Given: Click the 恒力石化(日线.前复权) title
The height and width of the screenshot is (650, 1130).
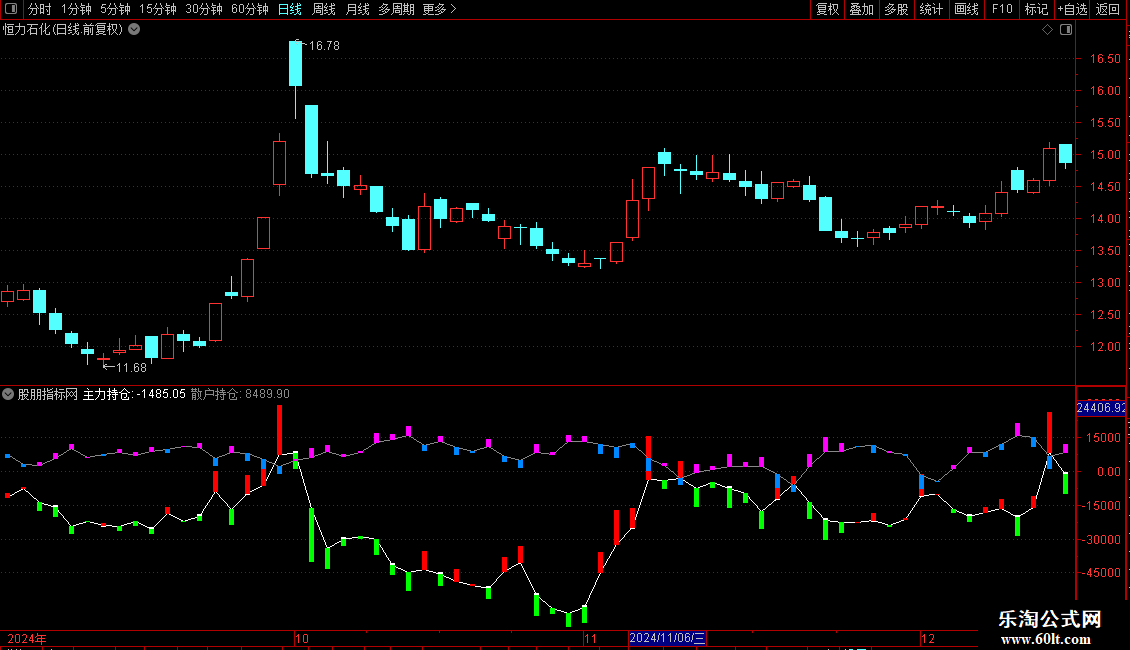Looking at the screenshot, I should [x=63, y=30].
